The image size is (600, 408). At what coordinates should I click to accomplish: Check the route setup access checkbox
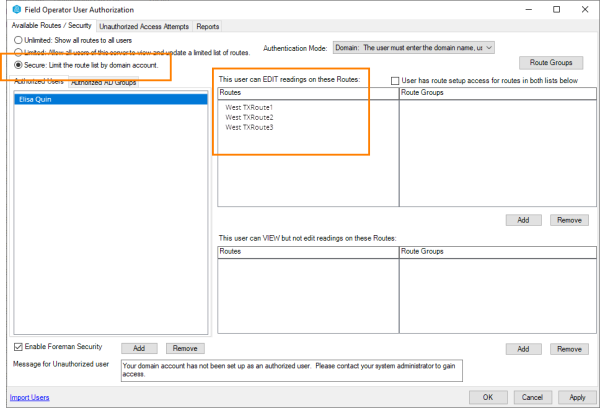(x=396, y=79)
